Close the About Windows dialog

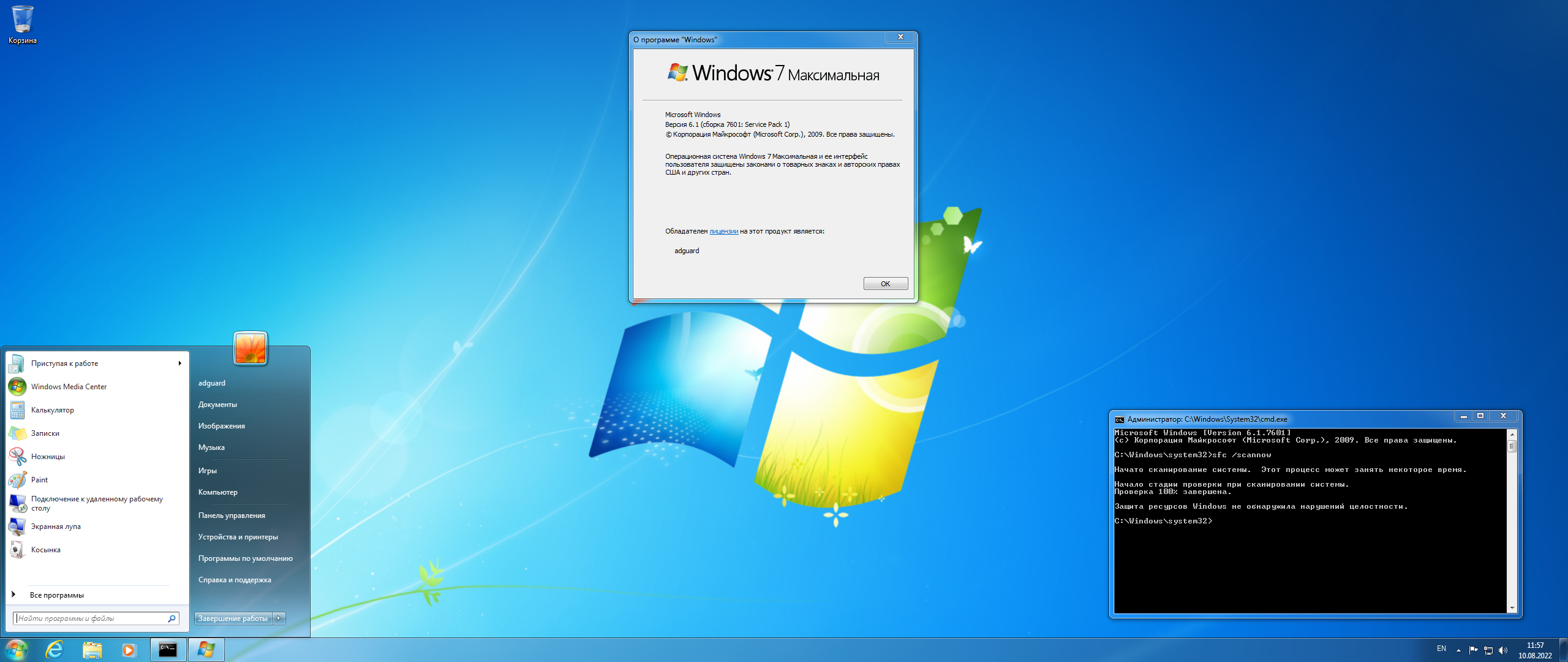click(x=900, y=37)
